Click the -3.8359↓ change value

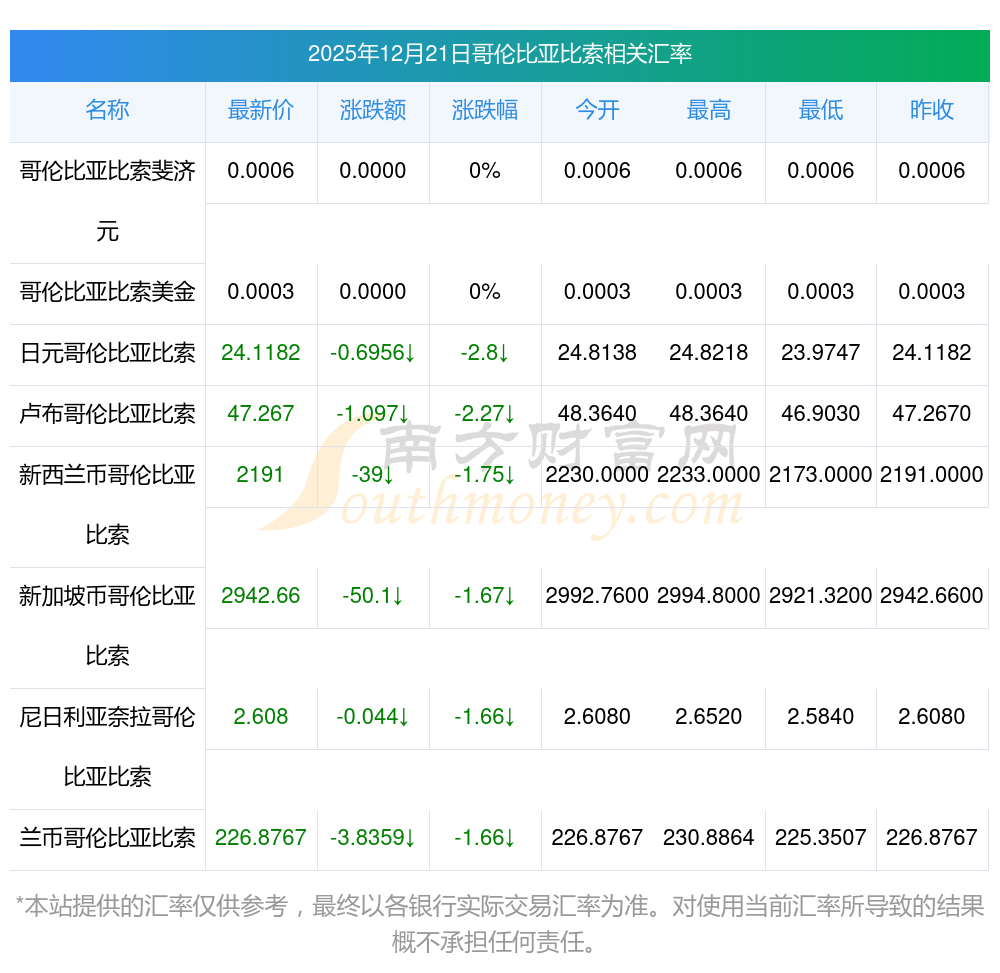[x=372, y=838]
